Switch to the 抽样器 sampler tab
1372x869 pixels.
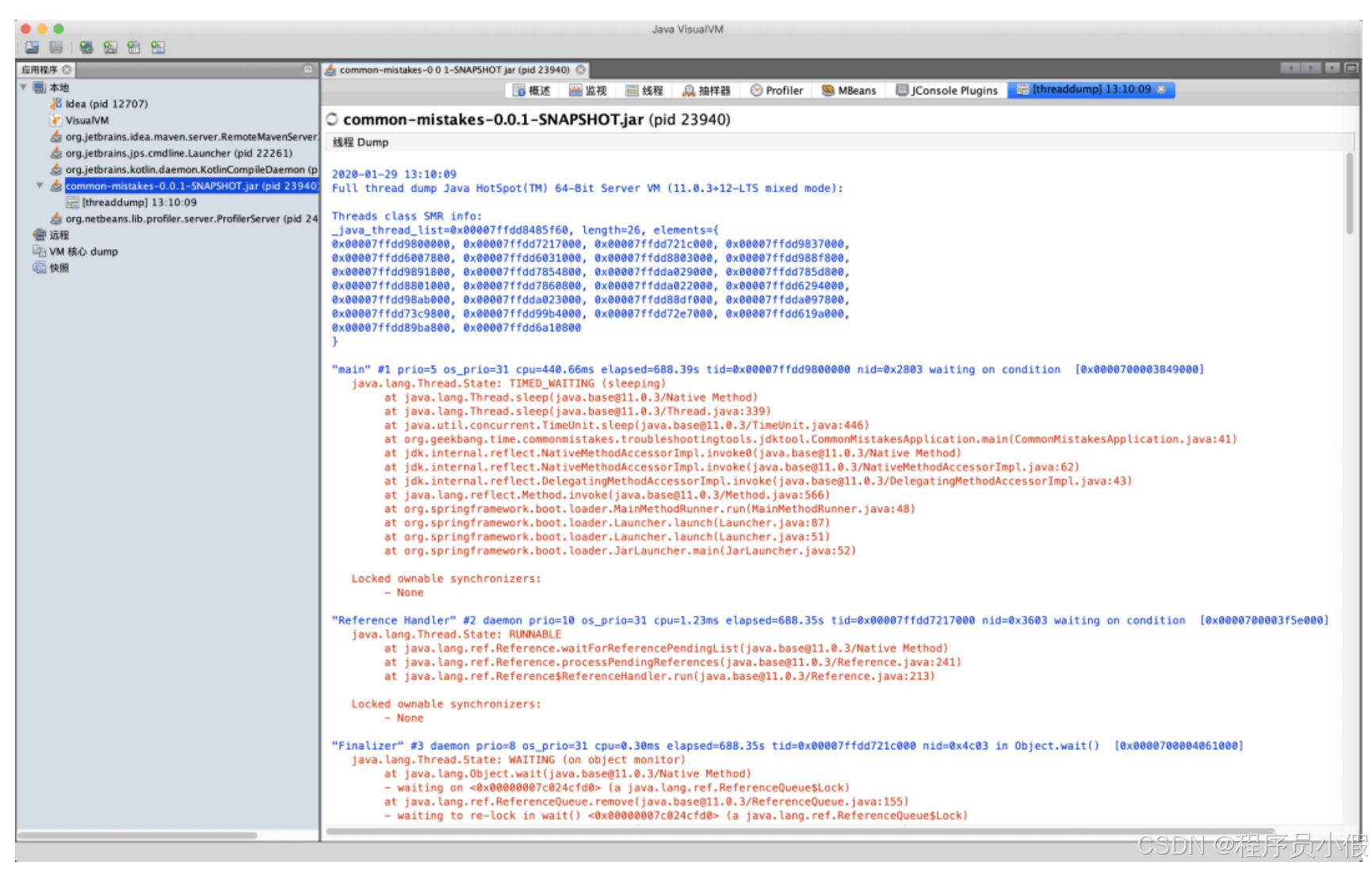(x=706, y=90)
